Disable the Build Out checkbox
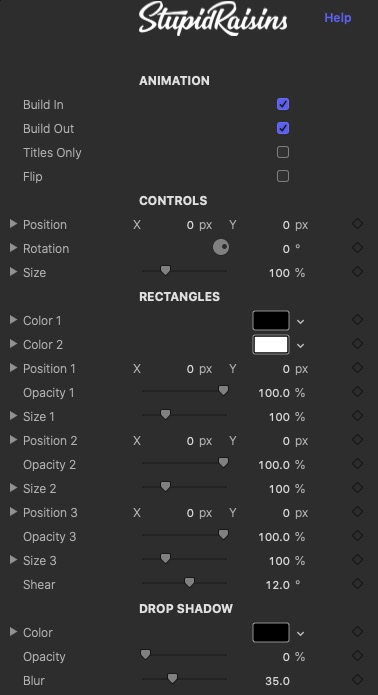Screen dimensions: 378x695 point(283,128)
